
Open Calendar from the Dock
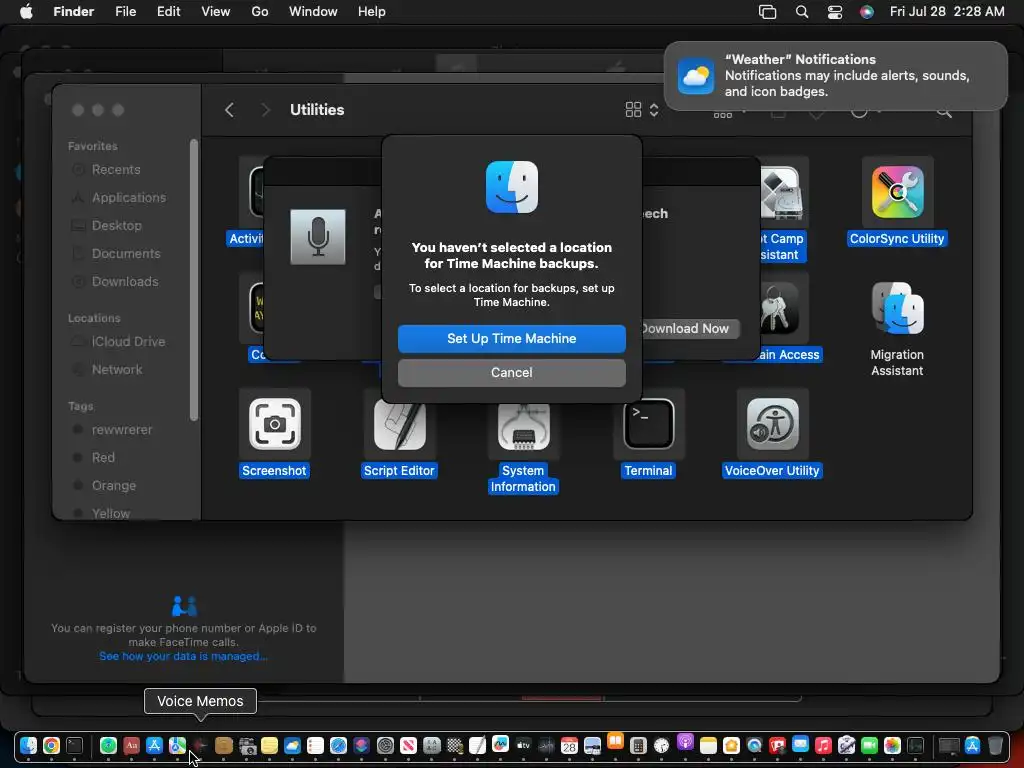coord(569,745)
